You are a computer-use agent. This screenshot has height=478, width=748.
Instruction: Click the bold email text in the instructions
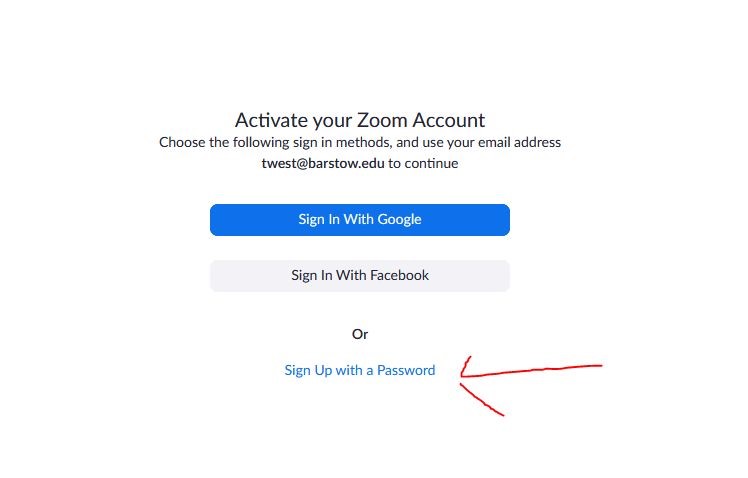(323, 163)
